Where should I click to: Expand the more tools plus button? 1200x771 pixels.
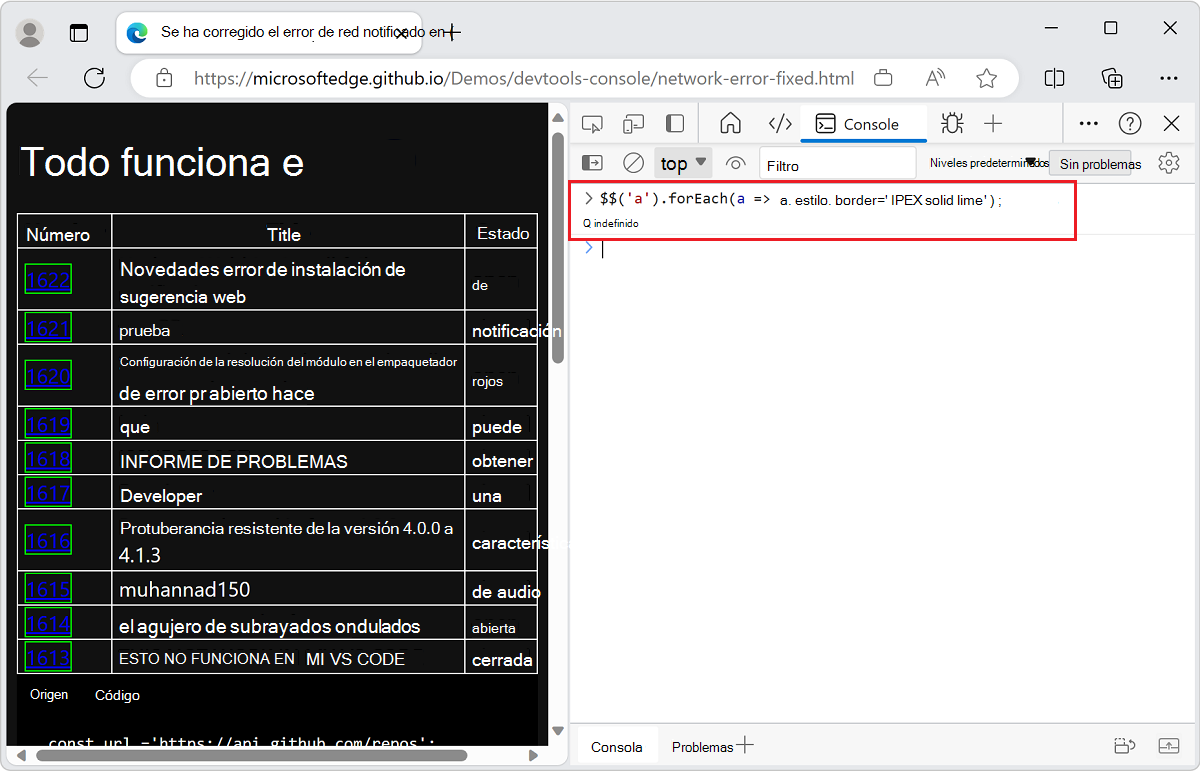[x=993, y=124]
